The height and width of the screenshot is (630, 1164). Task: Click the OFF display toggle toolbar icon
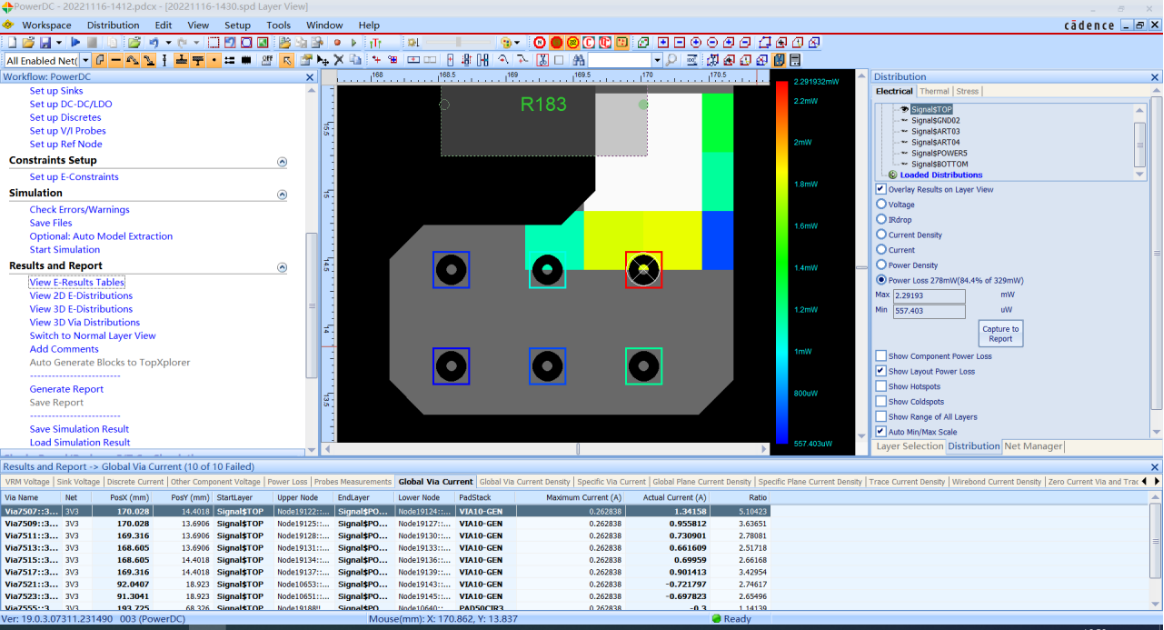(x=267, y=60)
